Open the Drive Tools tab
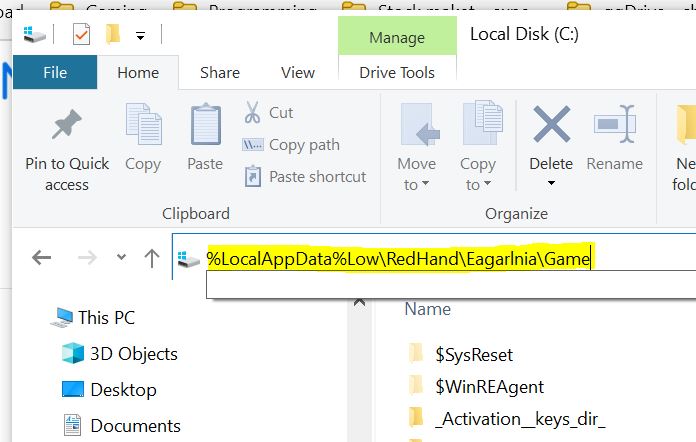 pos(397,72)
